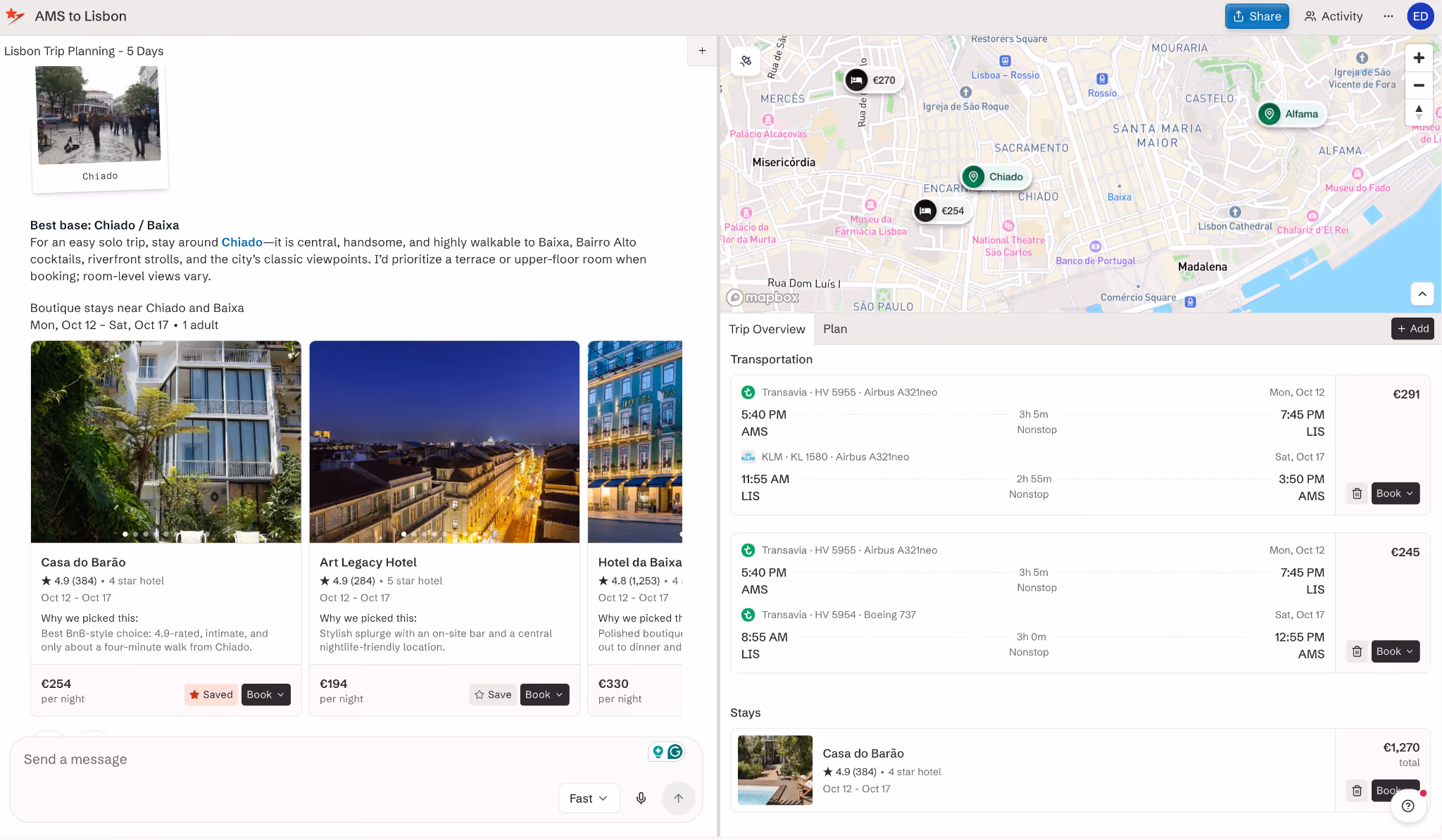This screenshot has width=1442, height=840.
Task: Click the Casa do Barão hotel card title
Action: [x=83, y=563]
